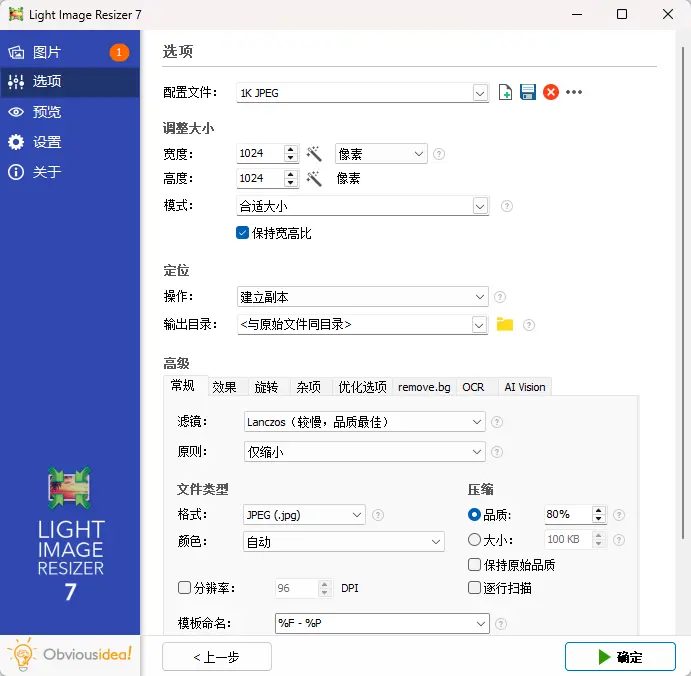Click the magic wand beside the 高度 field

pyautogui.click(x=314, y=179)
